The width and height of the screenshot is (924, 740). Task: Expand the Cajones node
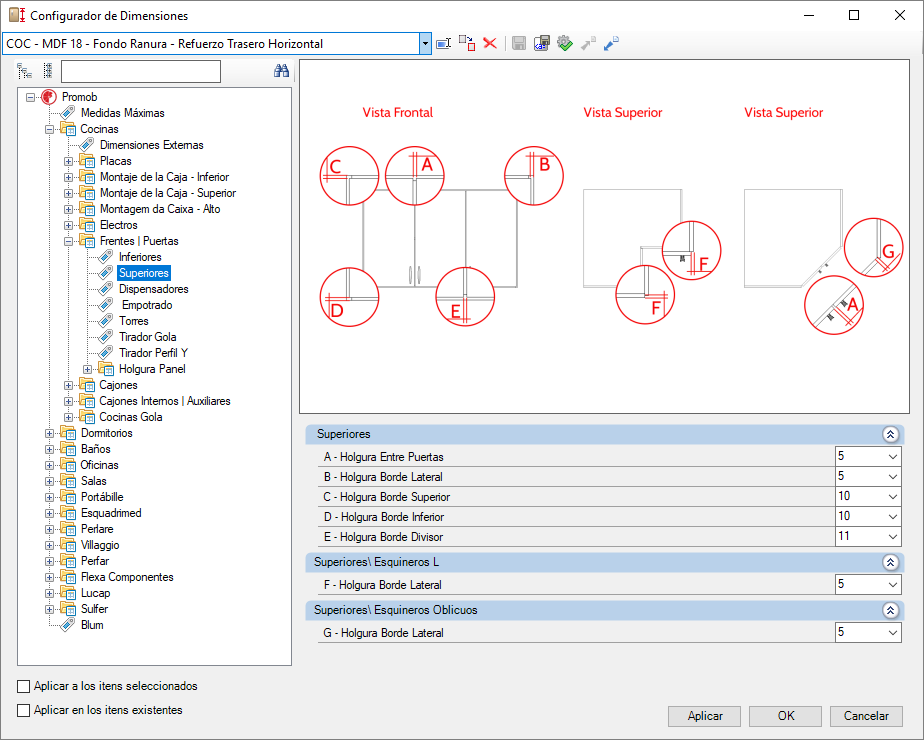point(68,385)
